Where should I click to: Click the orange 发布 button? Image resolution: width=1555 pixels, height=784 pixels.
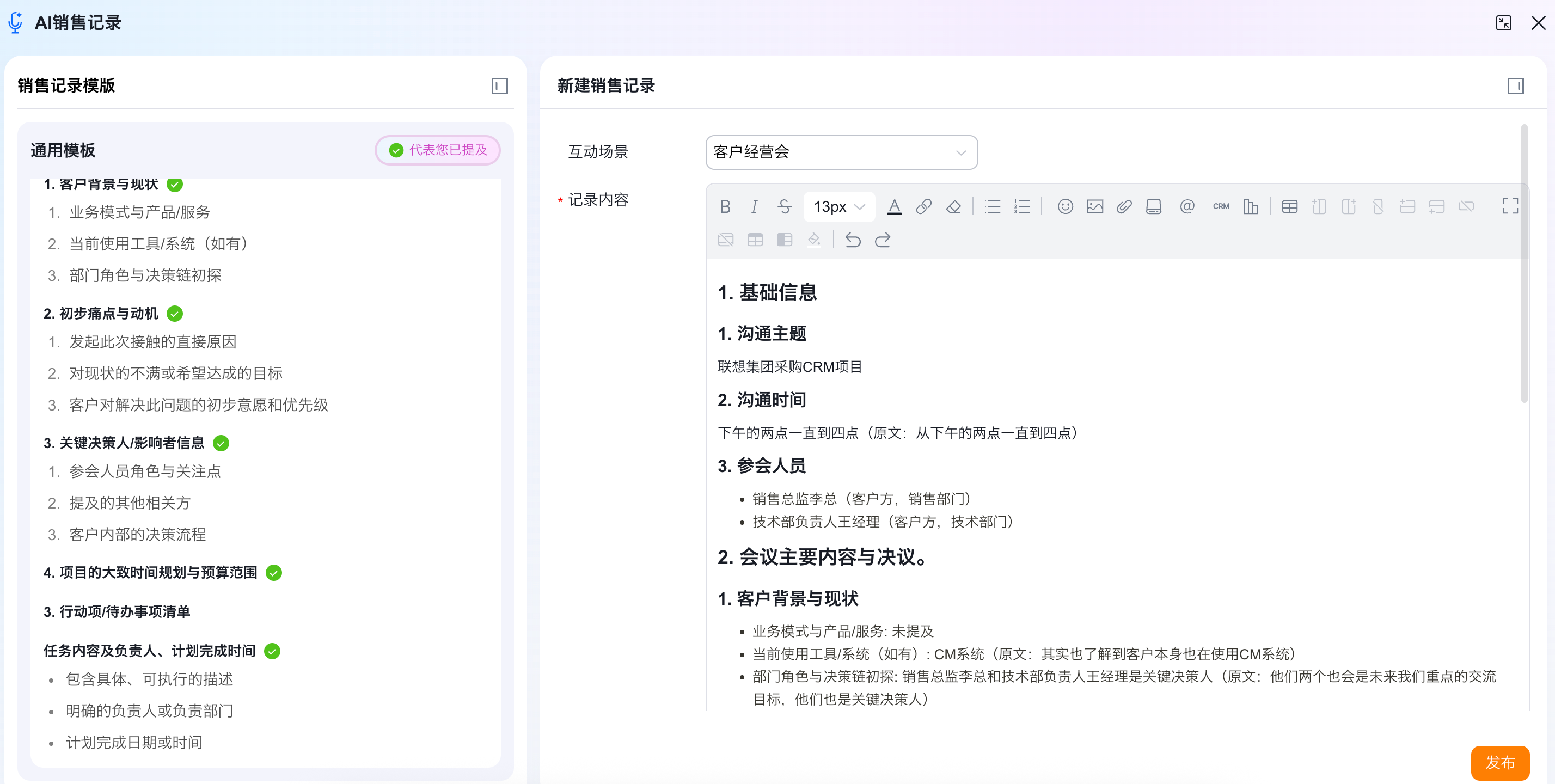1499,762
